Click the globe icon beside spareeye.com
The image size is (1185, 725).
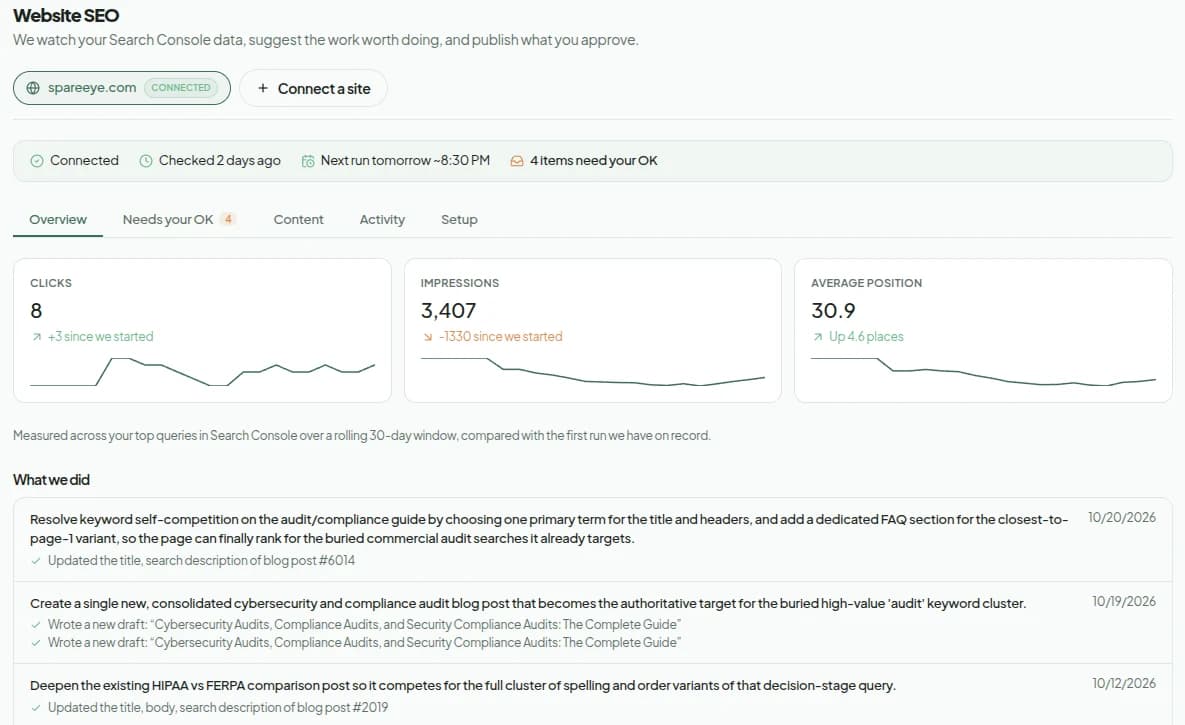(33, 88)
